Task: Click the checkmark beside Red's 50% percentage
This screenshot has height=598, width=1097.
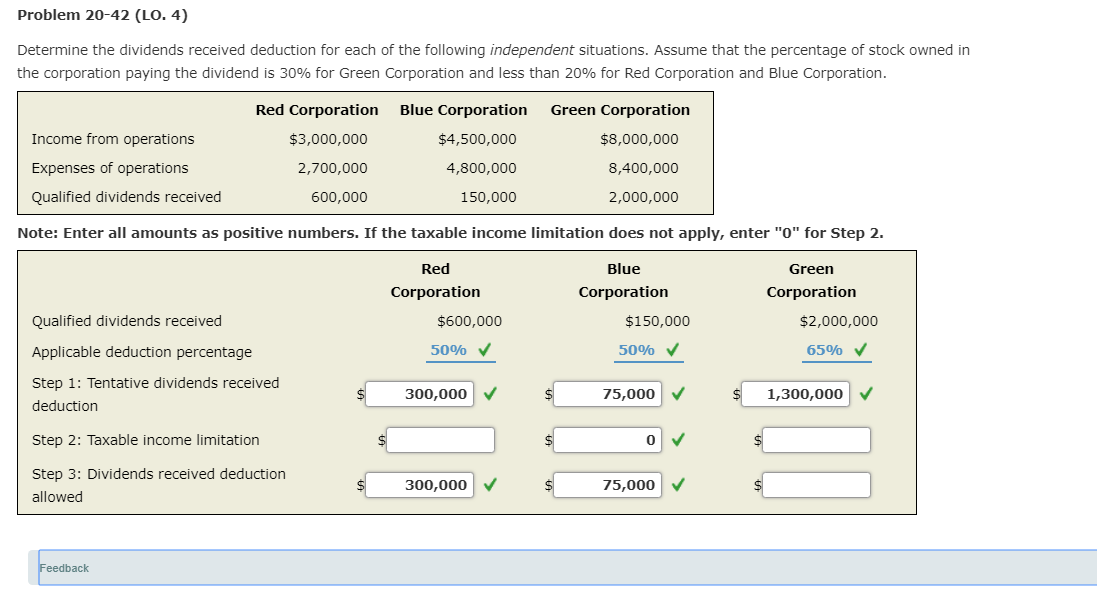Action: click(x=486, y=349)
